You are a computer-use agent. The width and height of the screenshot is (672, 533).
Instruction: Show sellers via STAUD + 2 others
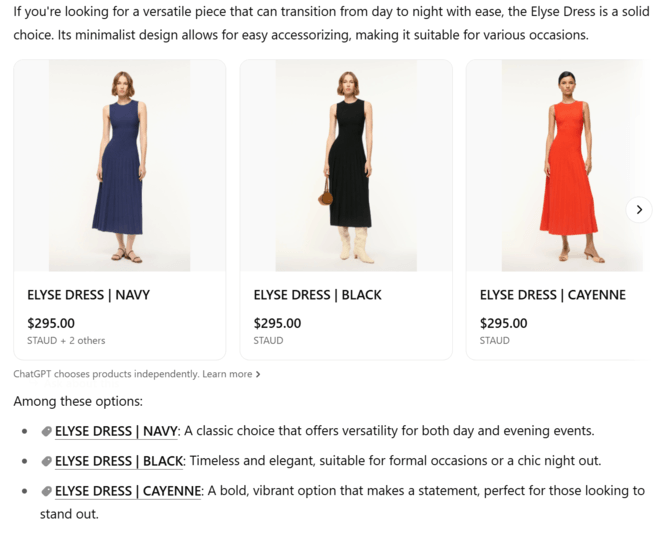[66, 341]
